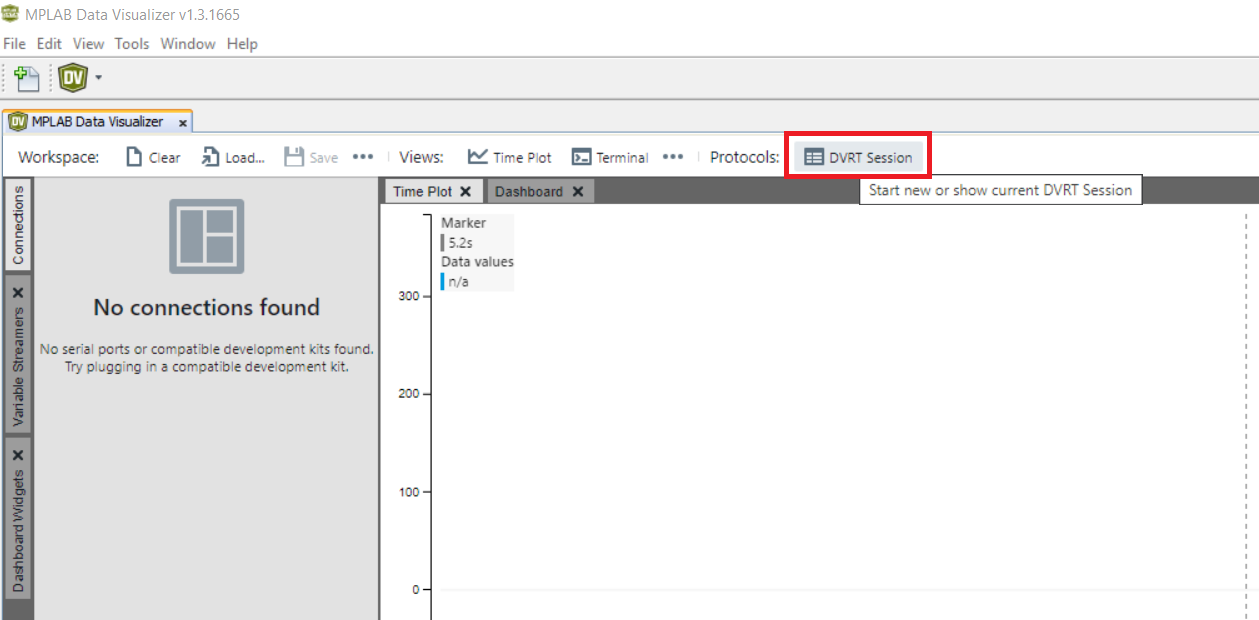Open a Terminal view from toolbar
1259x620 pixels.
(610, 157)
